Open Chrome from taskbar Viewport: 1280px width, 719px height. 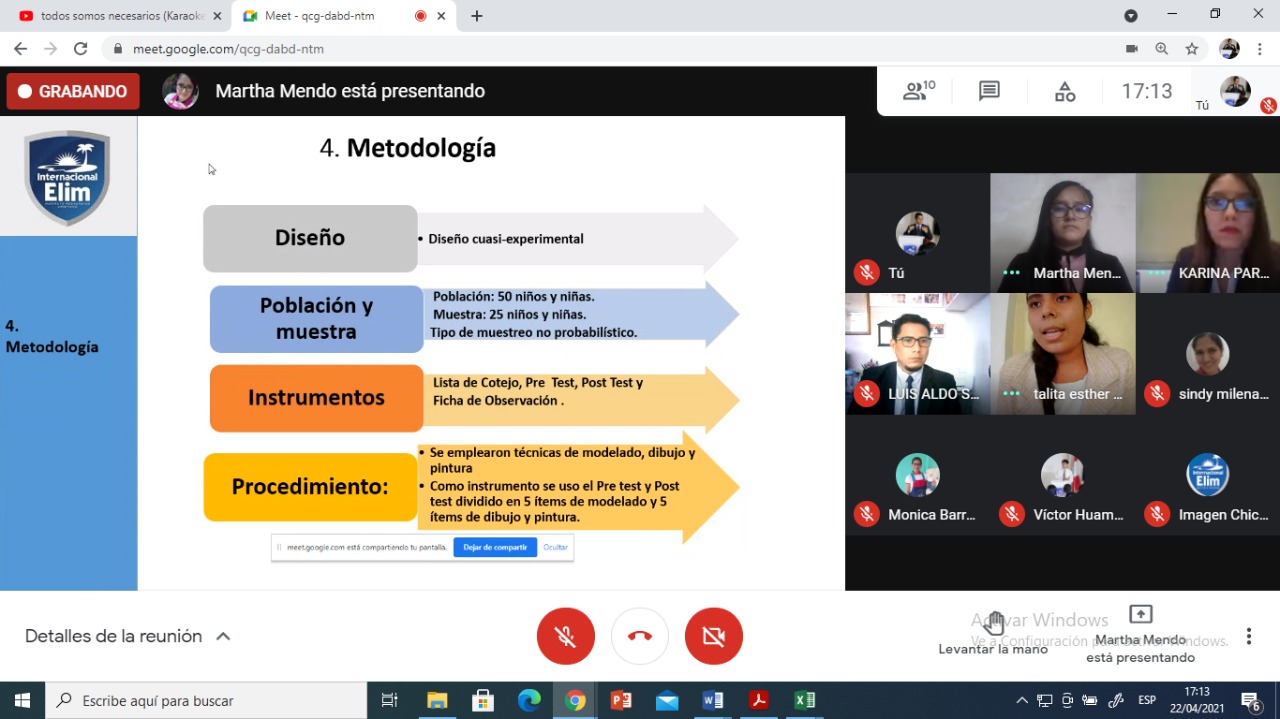pos(575,700)
